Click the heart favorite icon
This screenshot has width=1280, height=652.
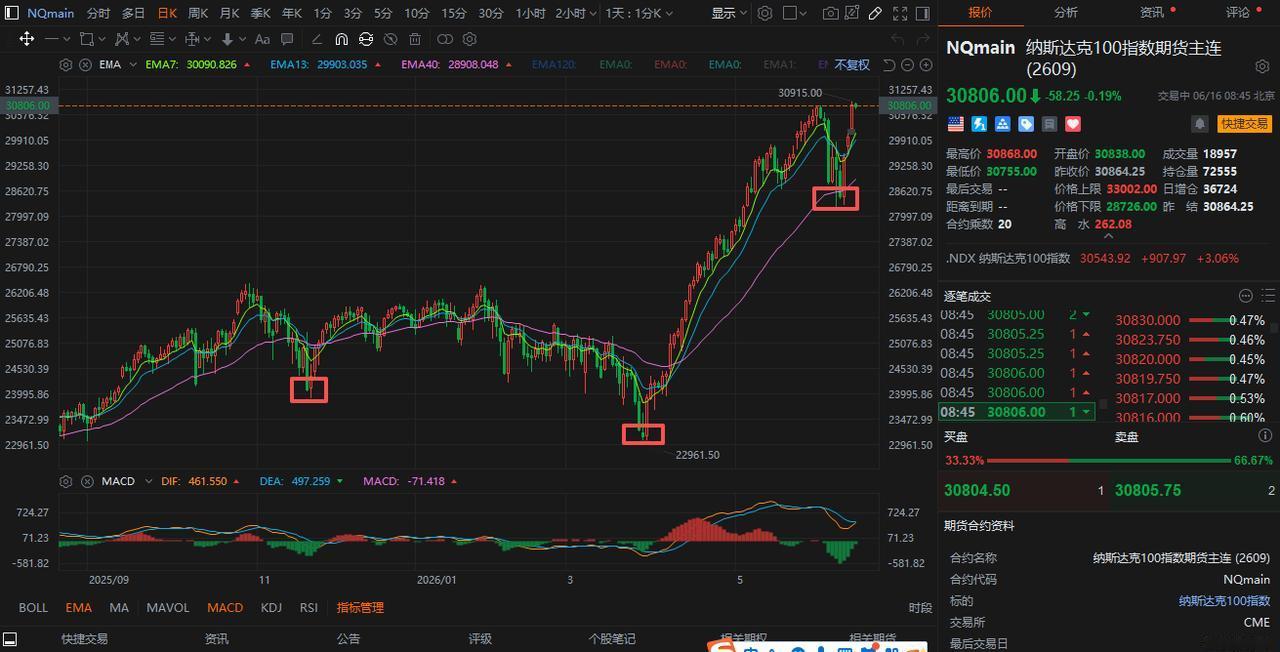[1073, 124]
